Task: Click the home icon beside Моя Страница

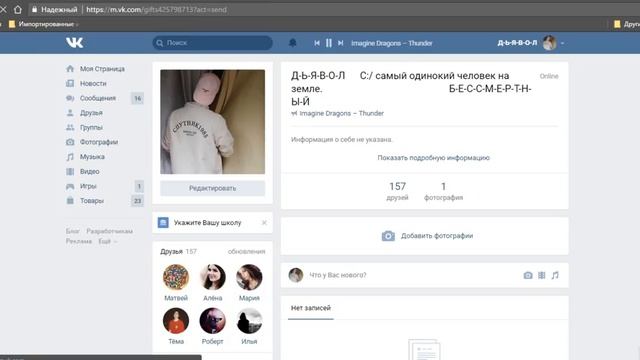Action: point(70,69)
